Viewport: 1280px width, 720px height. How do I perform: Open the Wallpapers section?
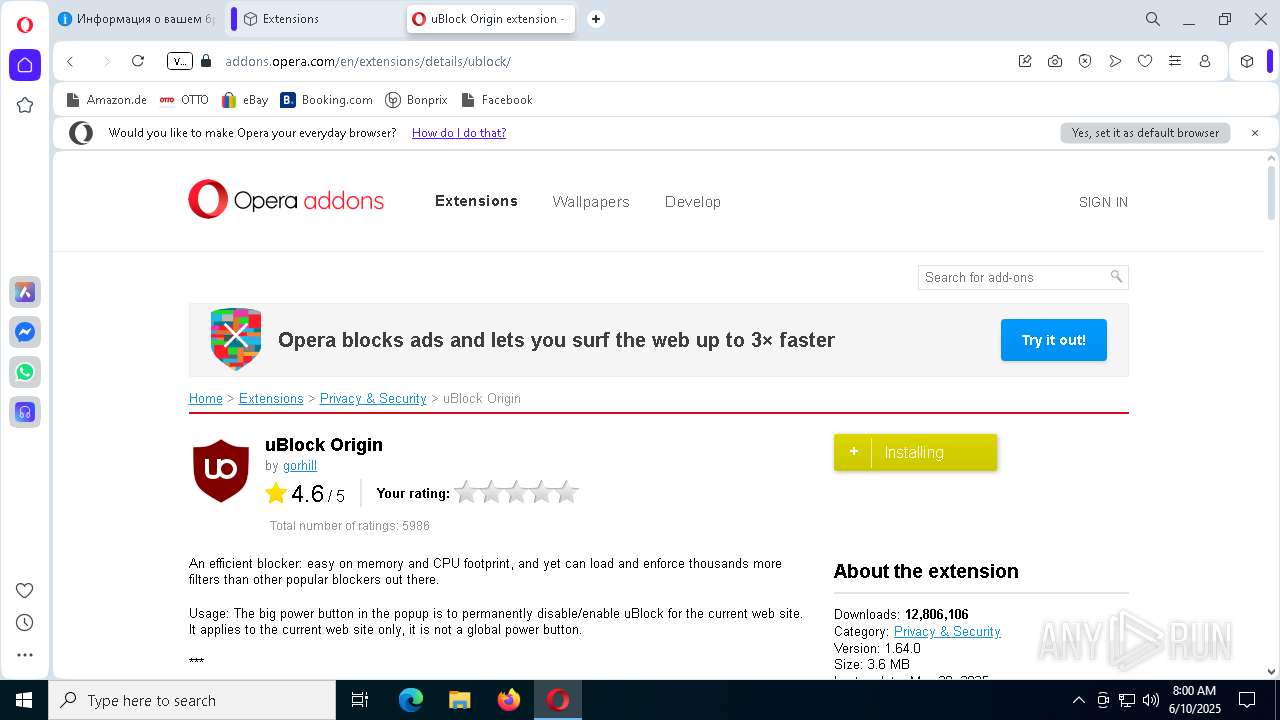591,202
